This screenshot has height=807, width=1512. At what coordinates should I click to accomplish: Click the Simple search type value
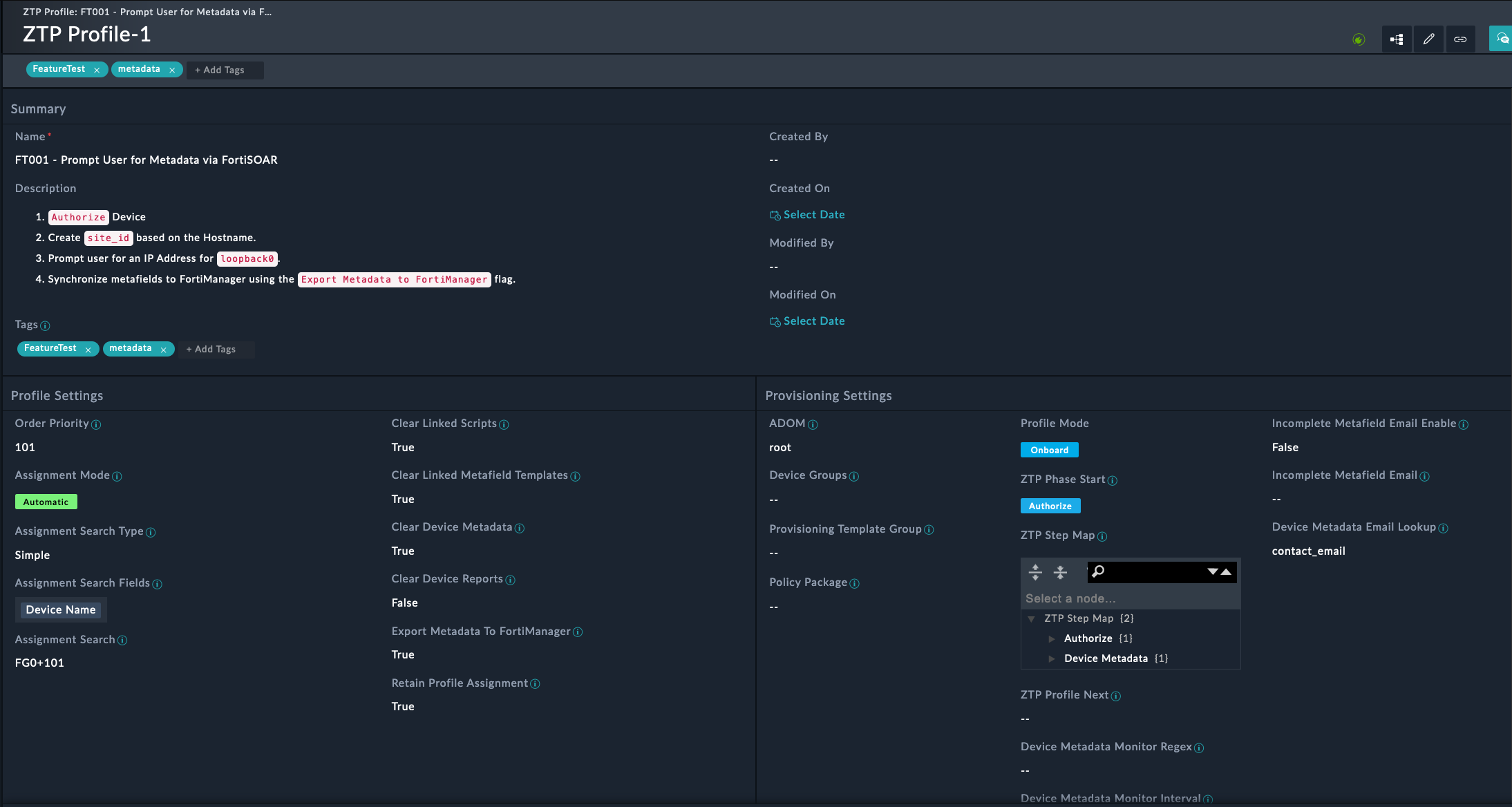coord(32,556)
